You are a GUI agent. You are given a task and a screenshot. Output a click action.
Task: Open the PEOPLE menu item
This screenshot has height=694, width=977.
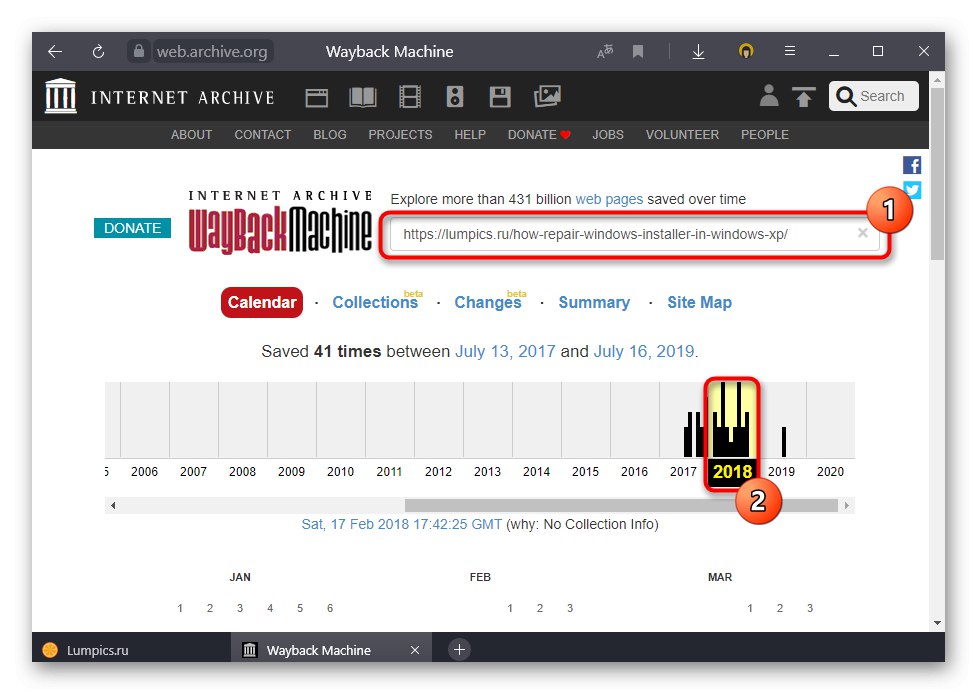(765, 135)
